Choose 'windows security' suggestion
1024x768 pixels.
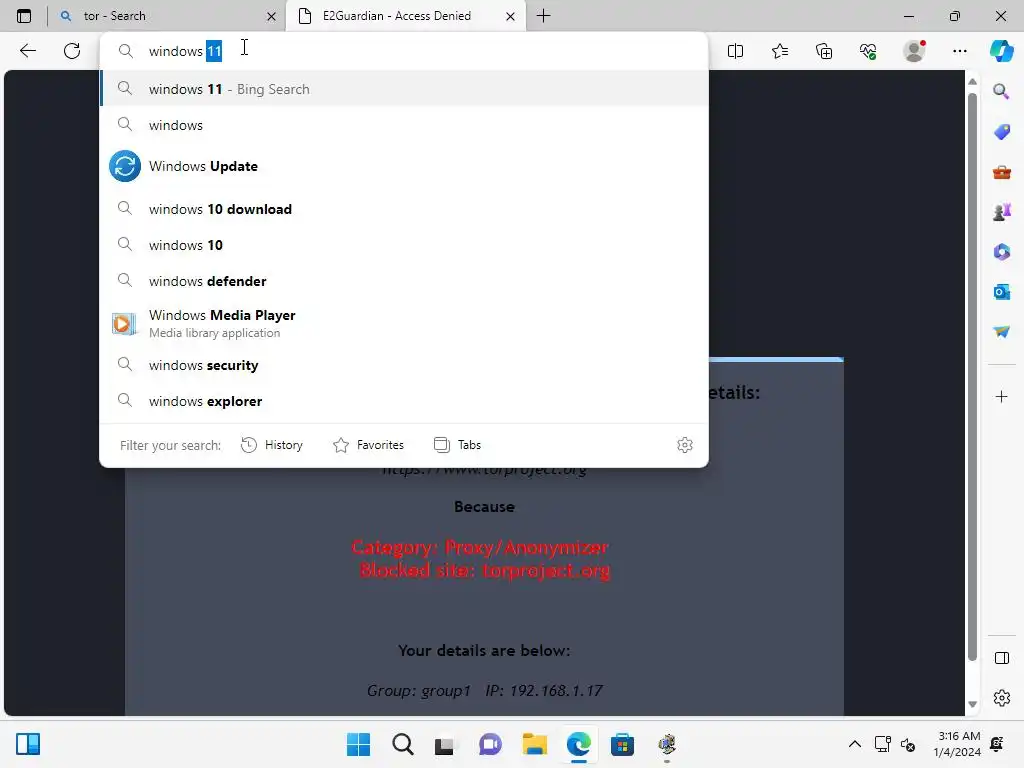coord(404,365)
